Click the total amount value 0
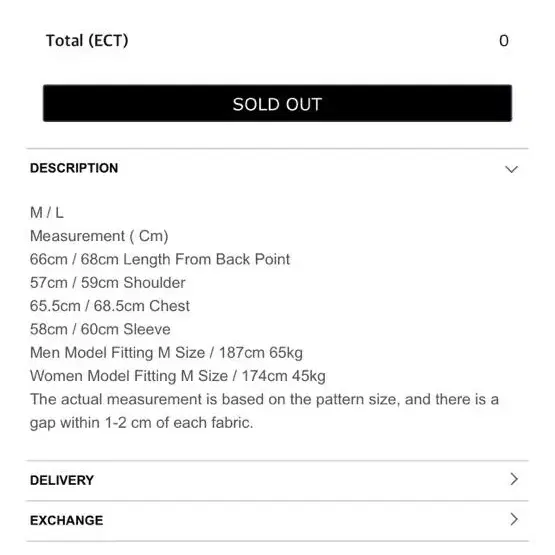 point(504,41)
